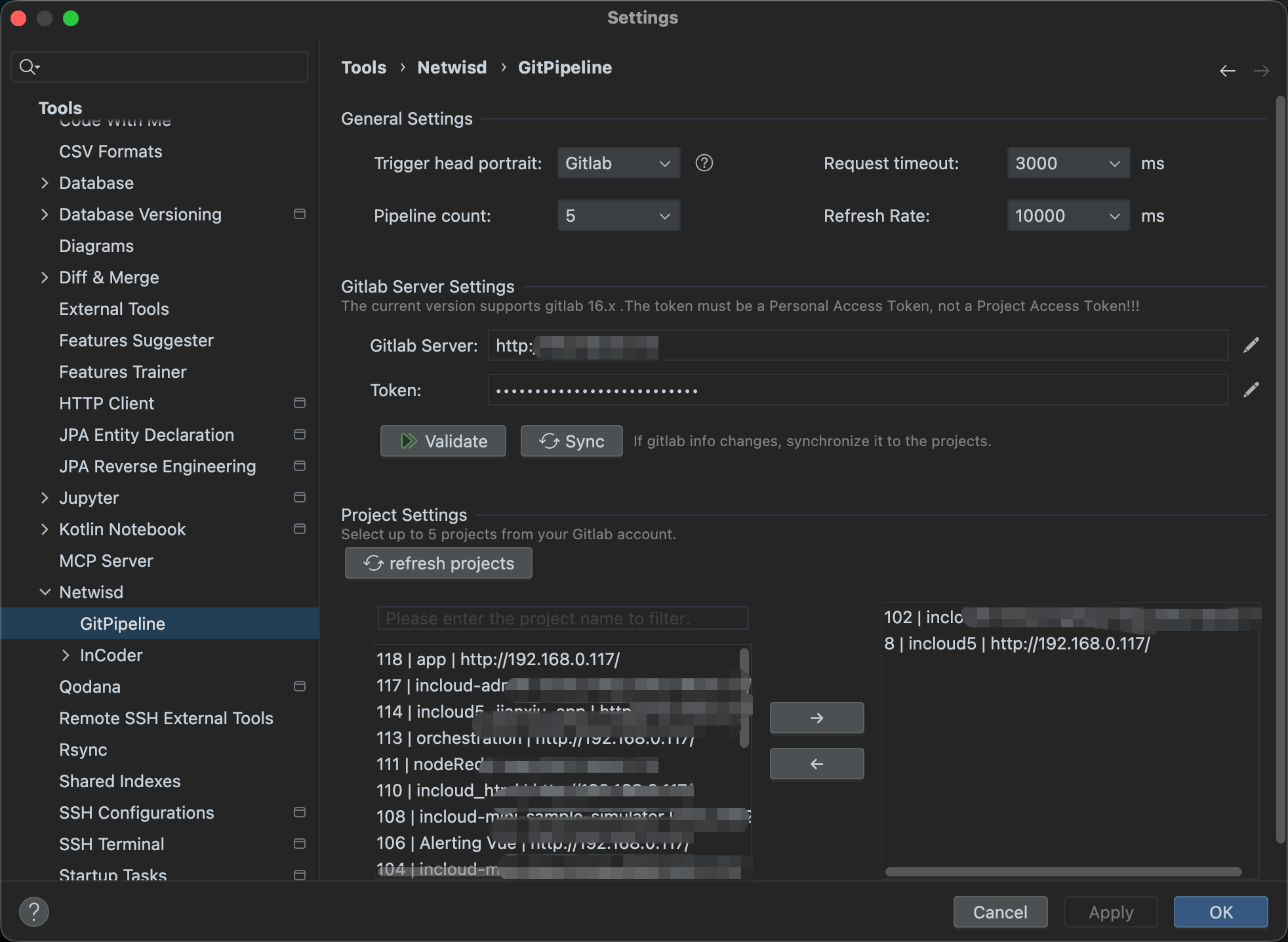Click project-level icon next to HTTP Client

pos(300,403)
